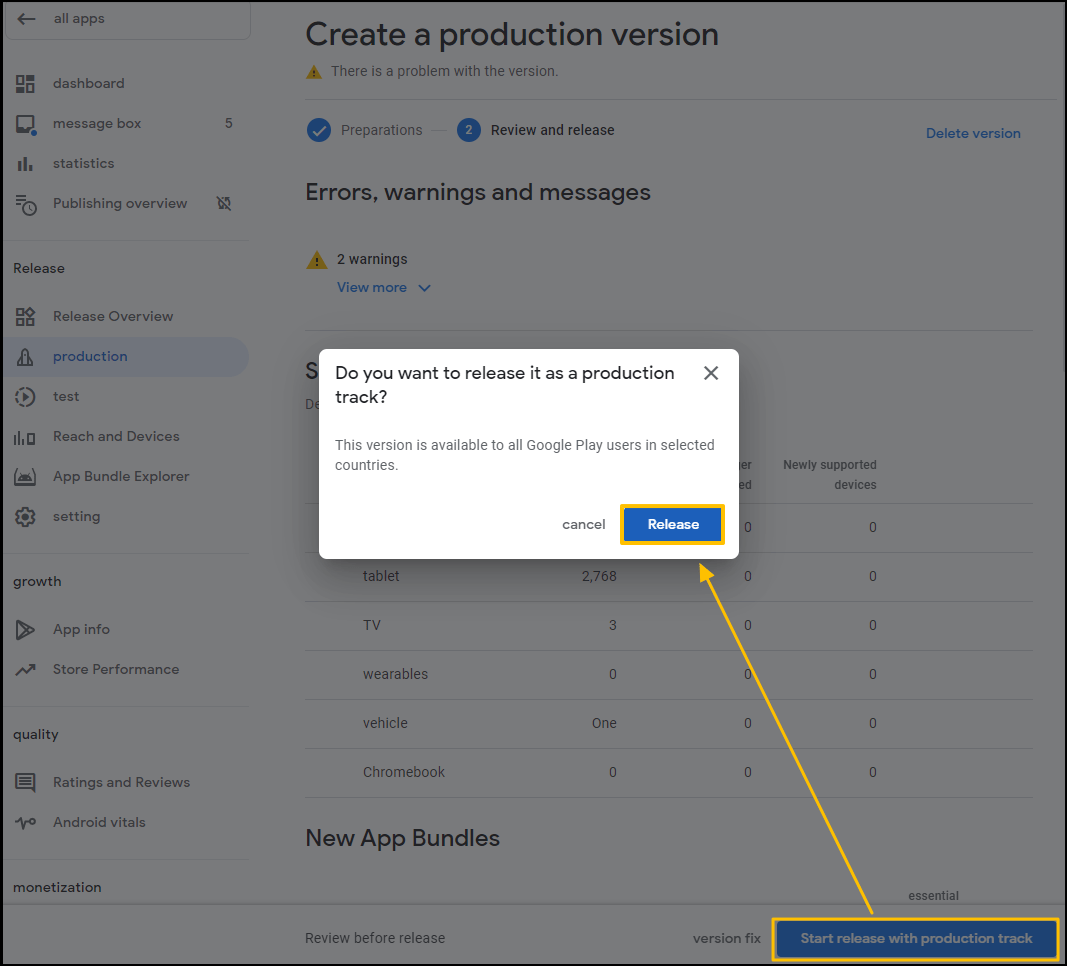The image size is (1067, 966).
Task: Click the Delete version link
Action: (972, 134)
